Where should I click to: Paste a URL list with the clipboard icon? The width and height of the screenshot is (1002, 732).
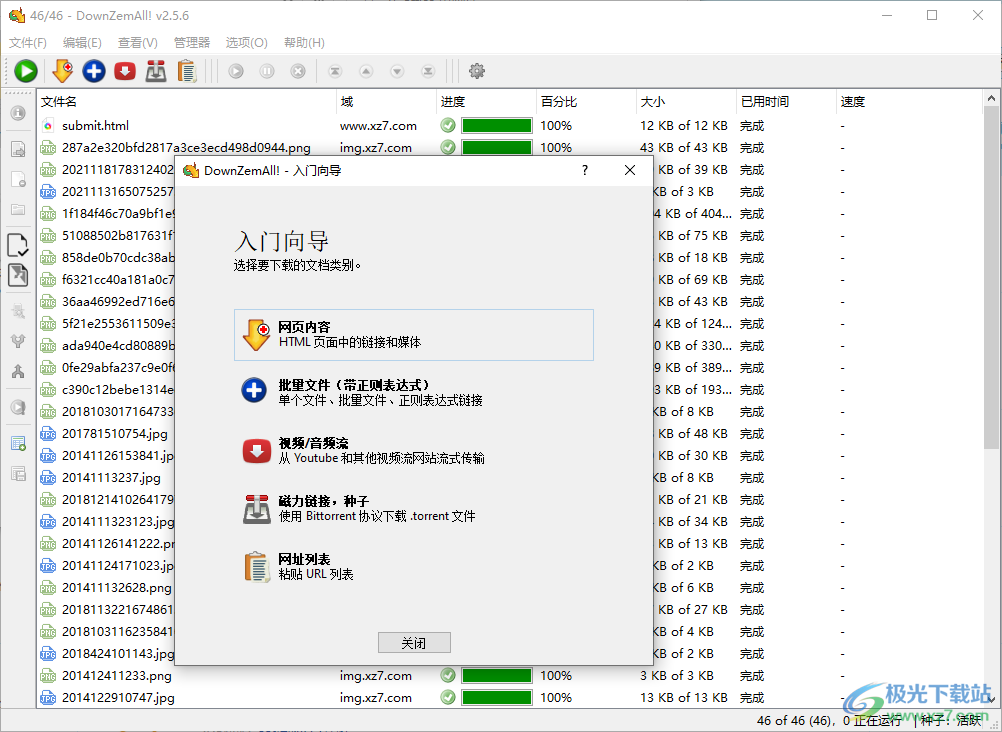coord(186,71)
